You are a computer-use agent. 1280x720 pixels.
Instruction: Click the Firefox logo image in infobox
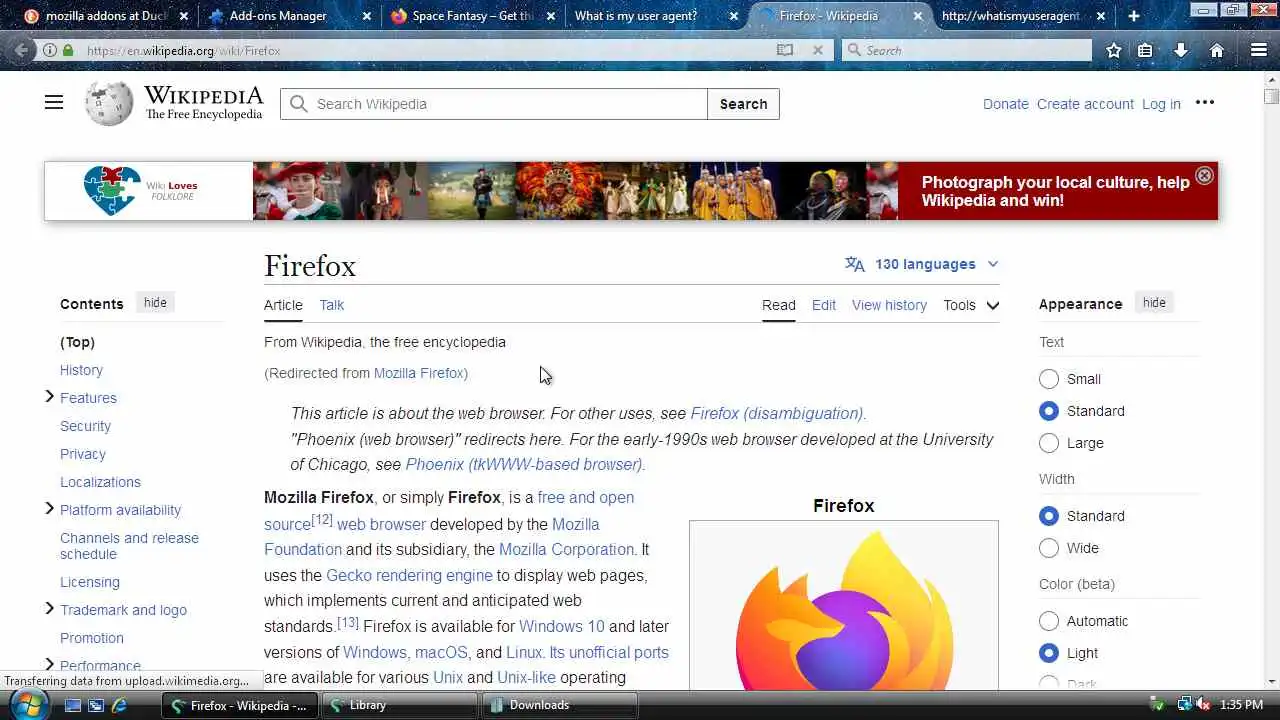coord(843,610)
